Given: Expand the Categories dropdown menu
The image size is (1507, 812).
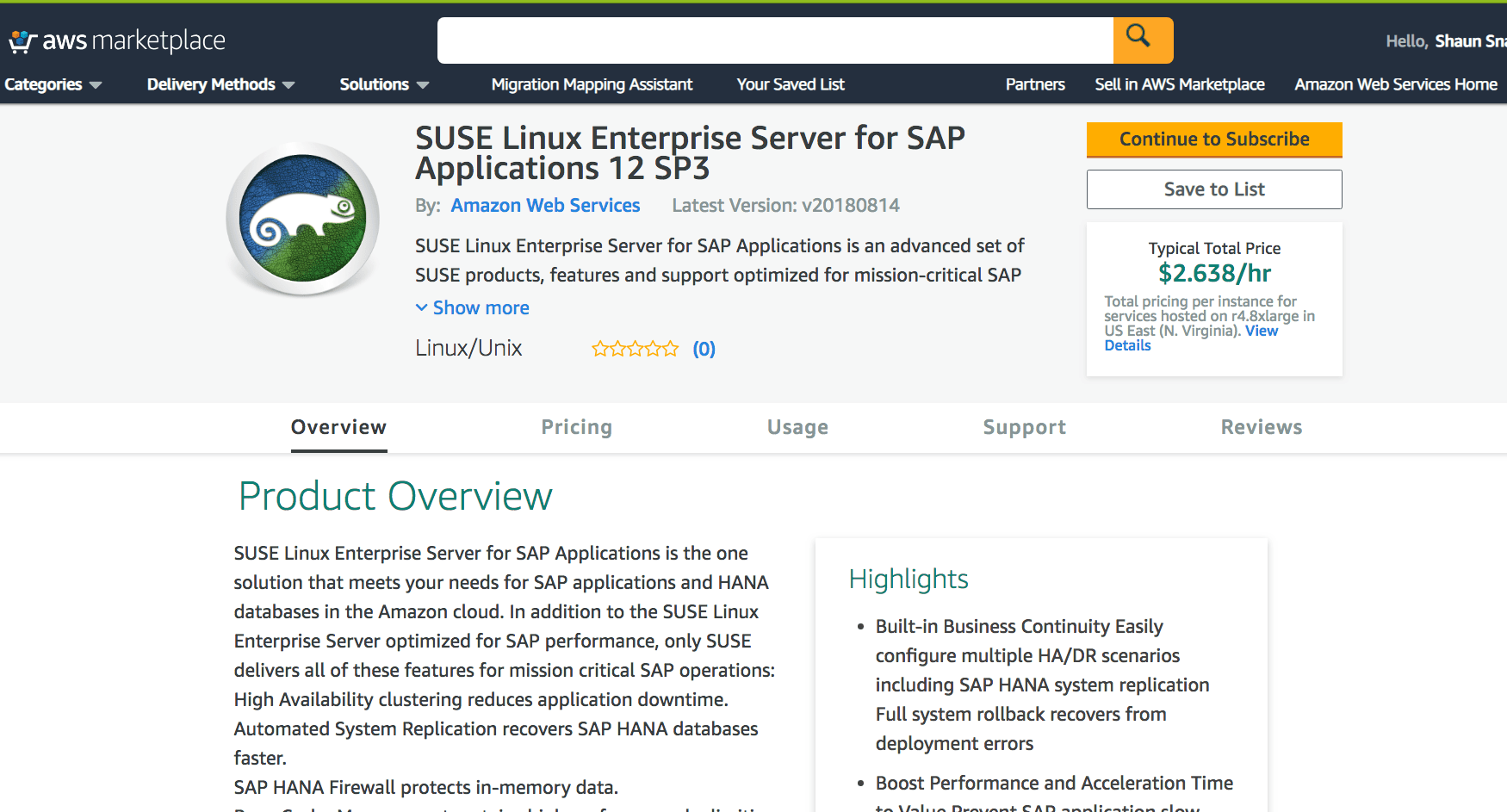Looking at the screenshot, I should click(53, 84).
